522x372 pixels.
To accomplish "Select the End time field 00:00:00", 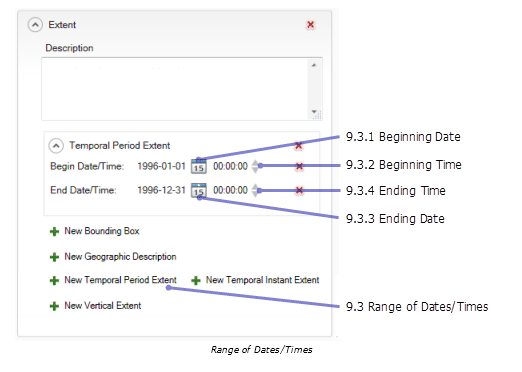I will [x=230, y=190].
